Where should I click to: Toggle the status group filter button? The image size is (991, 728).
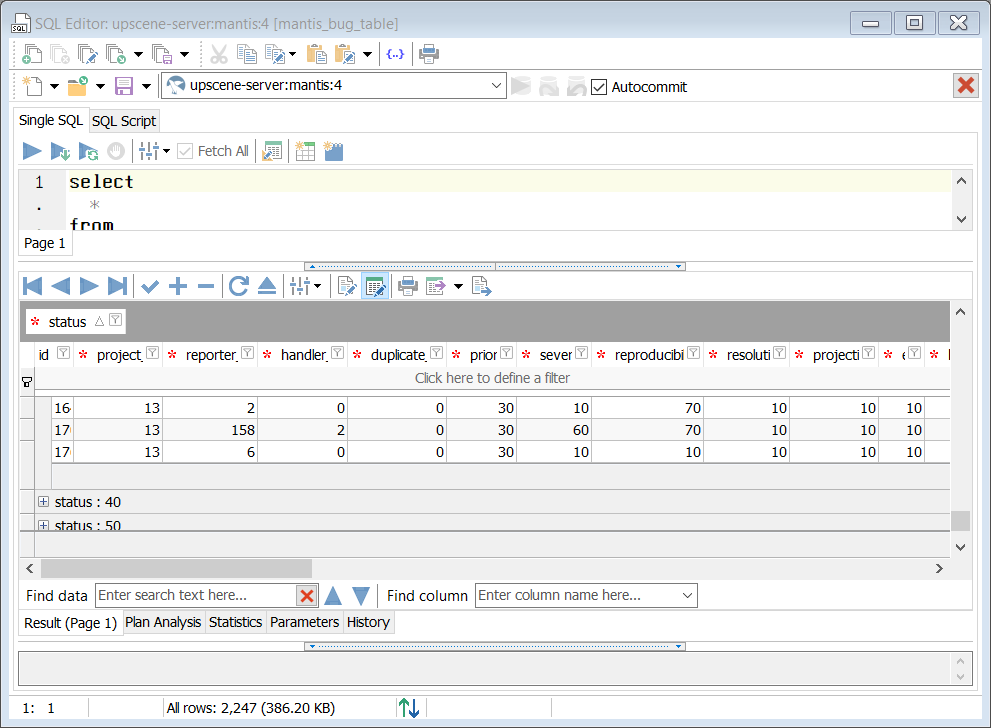point(116,321)
